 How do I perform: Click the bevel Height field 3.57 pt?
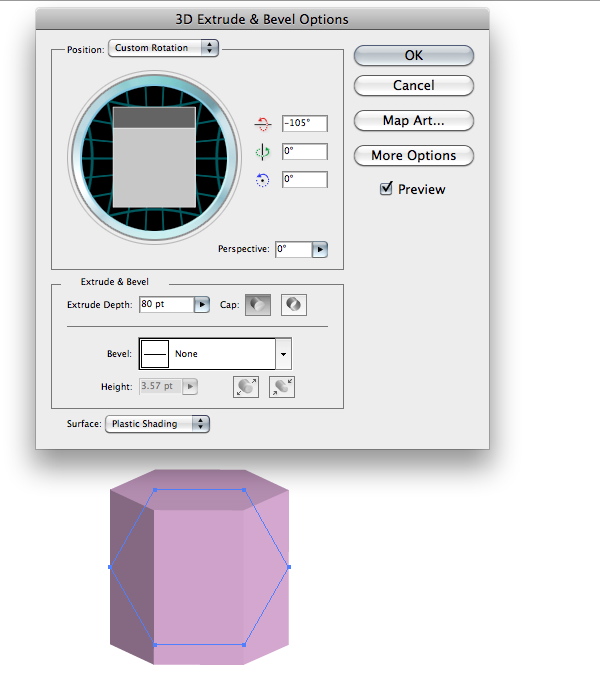pos(160,387)
